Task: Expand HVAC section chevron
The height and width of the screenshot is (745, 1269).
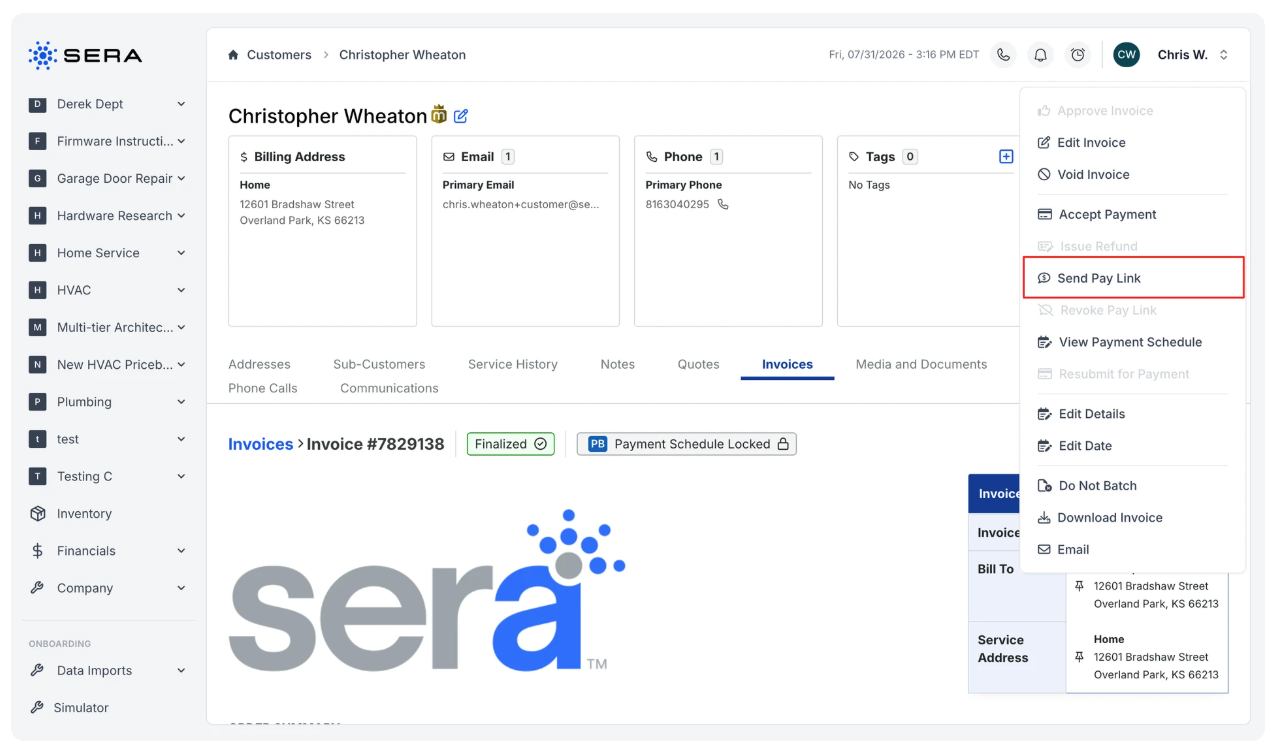Action: tap(181, 290)
